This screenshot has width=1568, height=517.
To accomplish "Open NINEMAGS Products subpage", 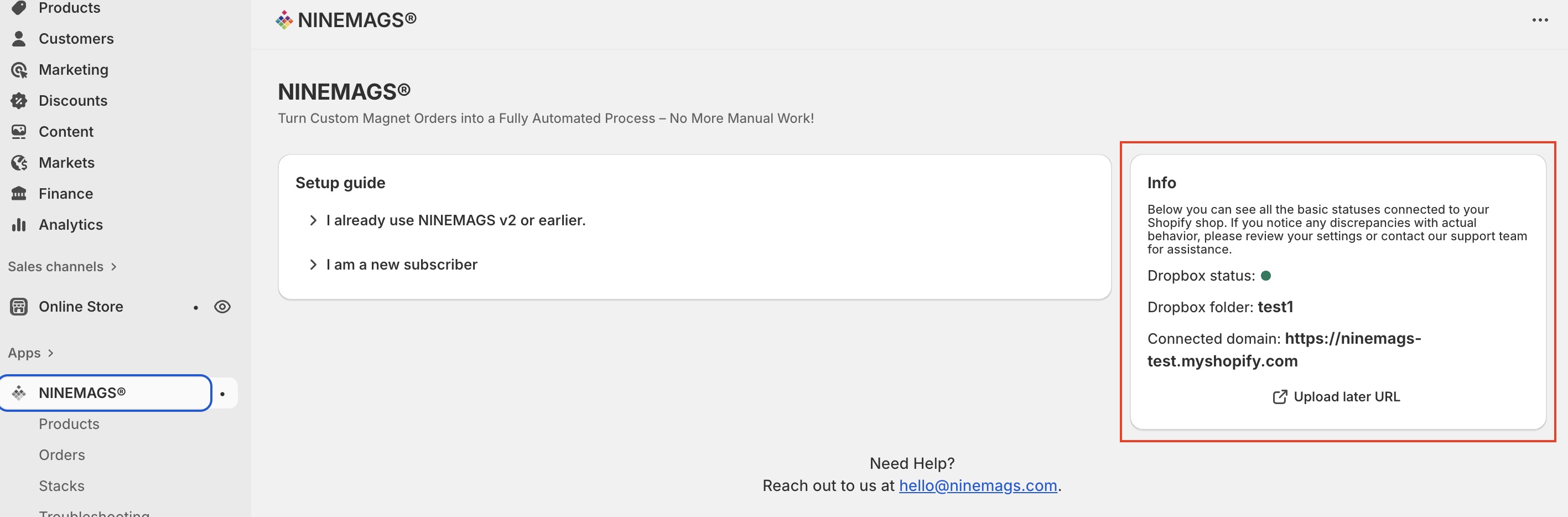I will [x=69, y=424].
